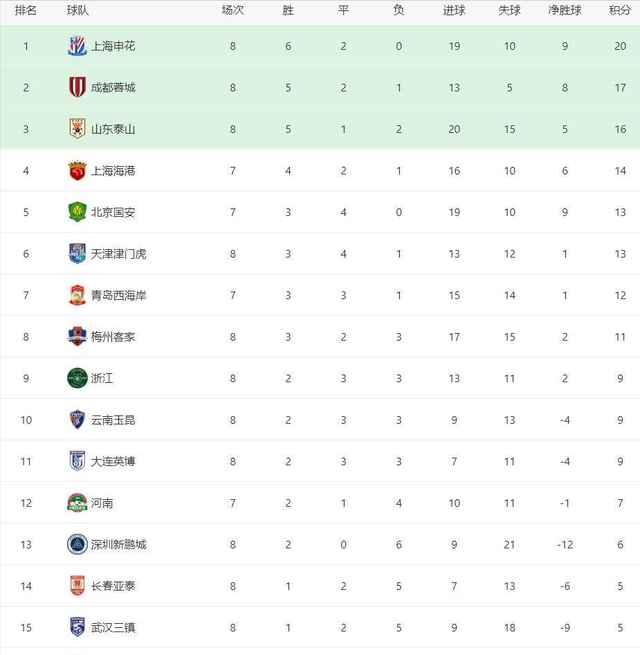Select the Shandong Taishan (山东泰山) club badge
Image resolution: width=640 pixels, height=655 pixels.
(77, 129)
